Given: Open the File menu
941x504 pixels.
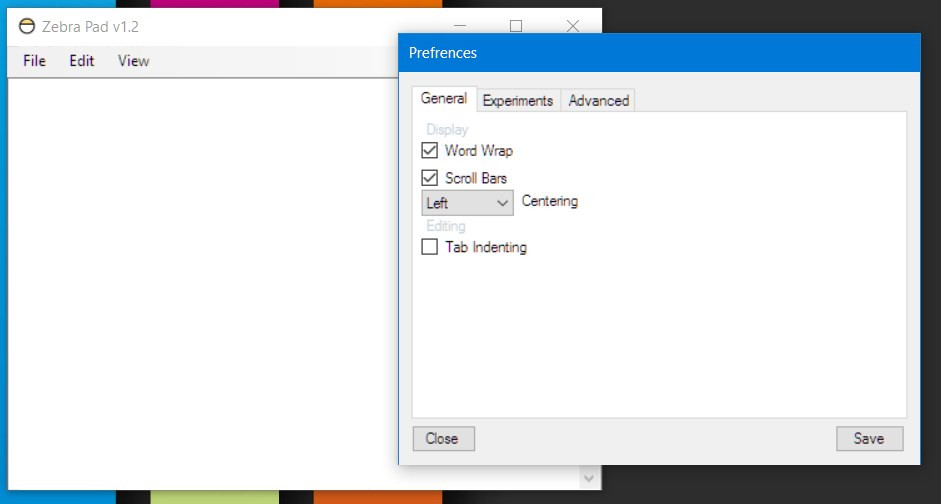Looking at the screenshot, I should coord(34,61).
